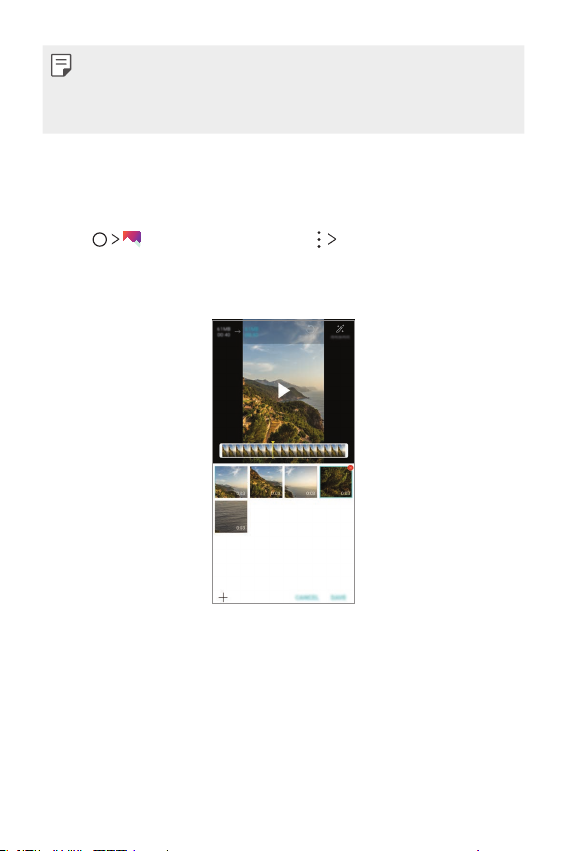Play the video preview
This screenshot has width=568, height=851.
[283, 390]
